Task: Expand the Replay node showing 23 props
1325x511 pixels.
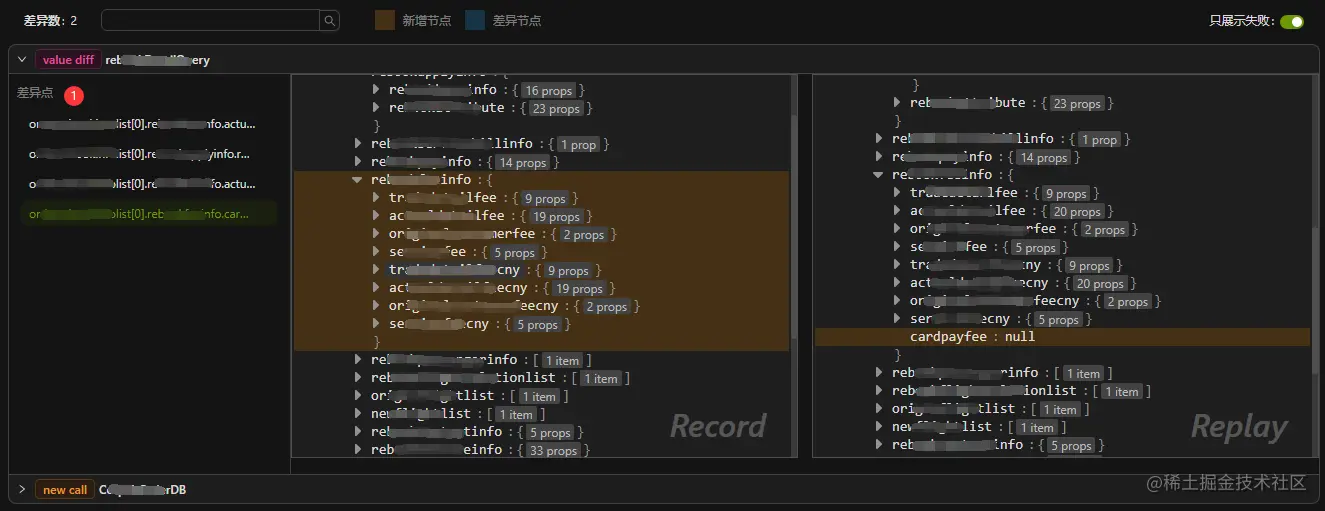Action: (x=897, y=103)
